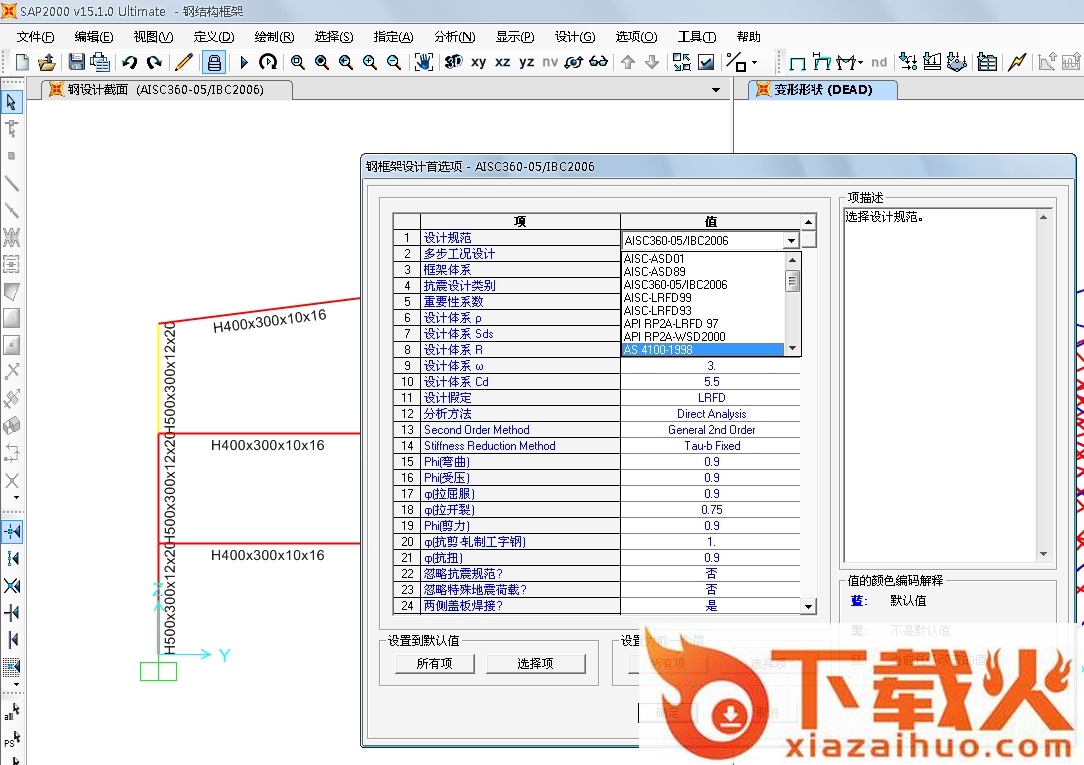
Task: Expand the show forces/stresses dropdown arrow
Action: [861, 63]
